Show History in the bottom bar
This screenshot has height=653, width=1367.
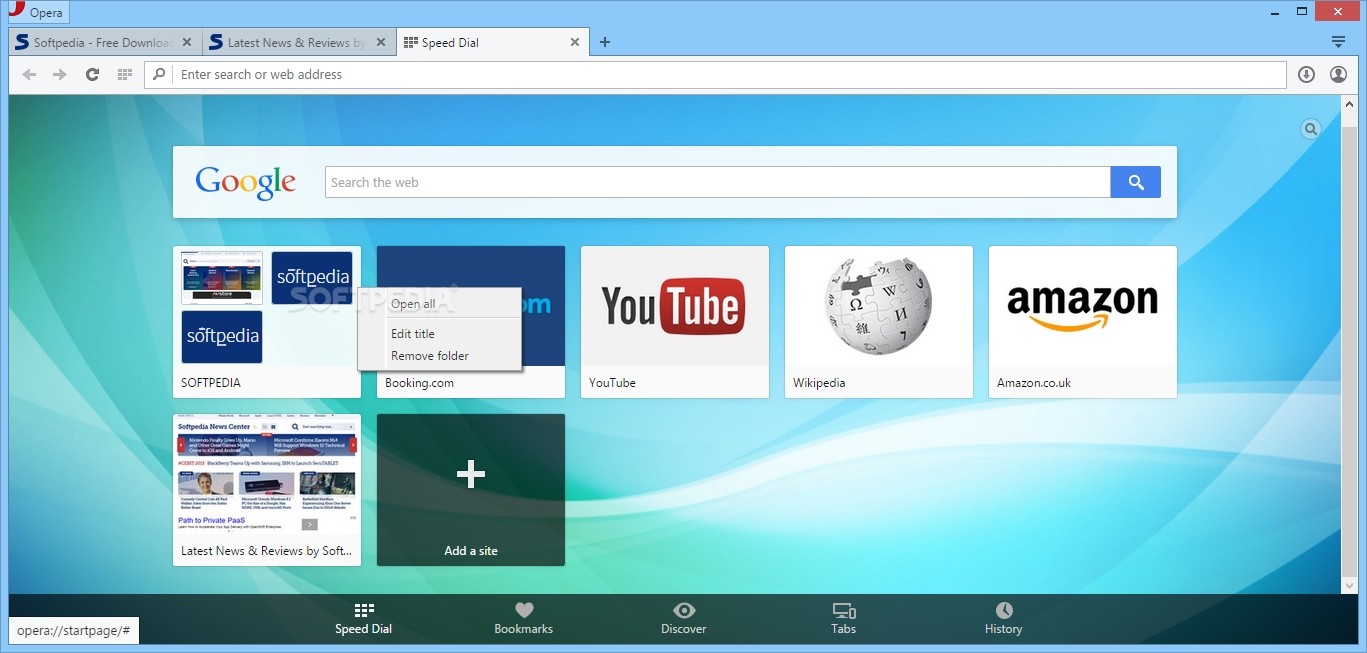[1003, 618]
